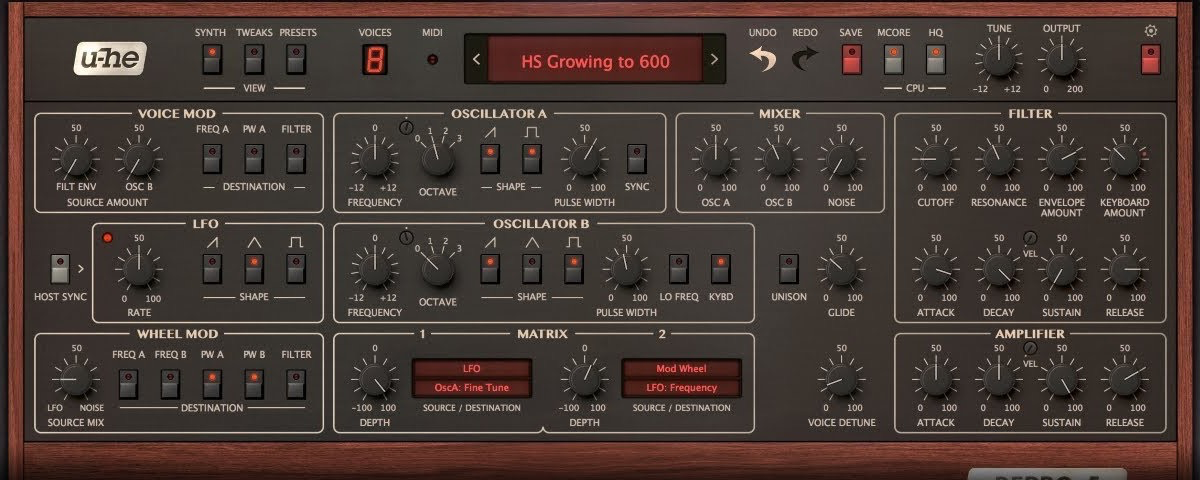Click the LFO RATE knob
Screen dimensions: 1200x480
pyautogui.click(x=138, y=268)
